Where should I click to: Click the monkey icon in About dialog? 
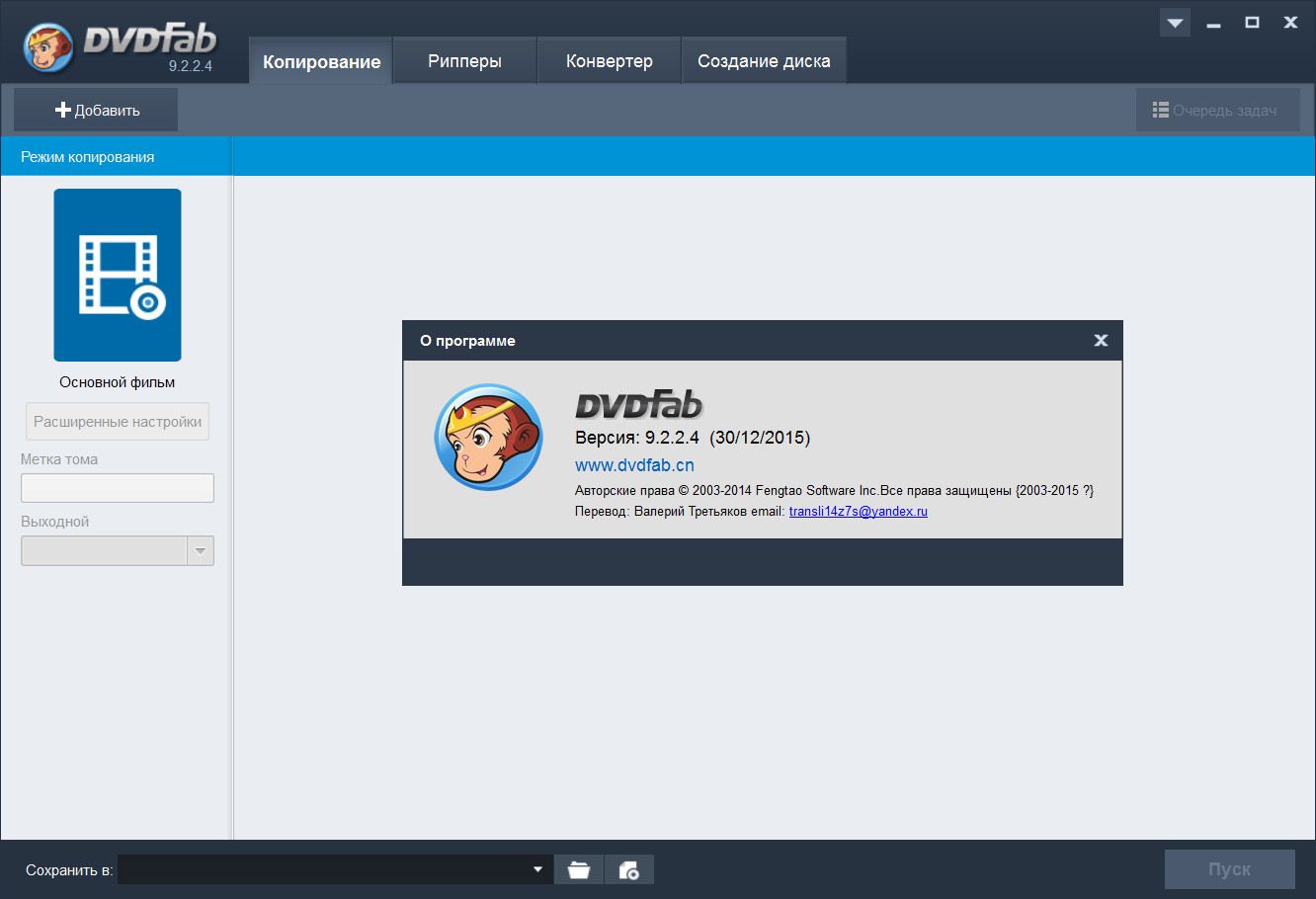click(x=488, y=437)
